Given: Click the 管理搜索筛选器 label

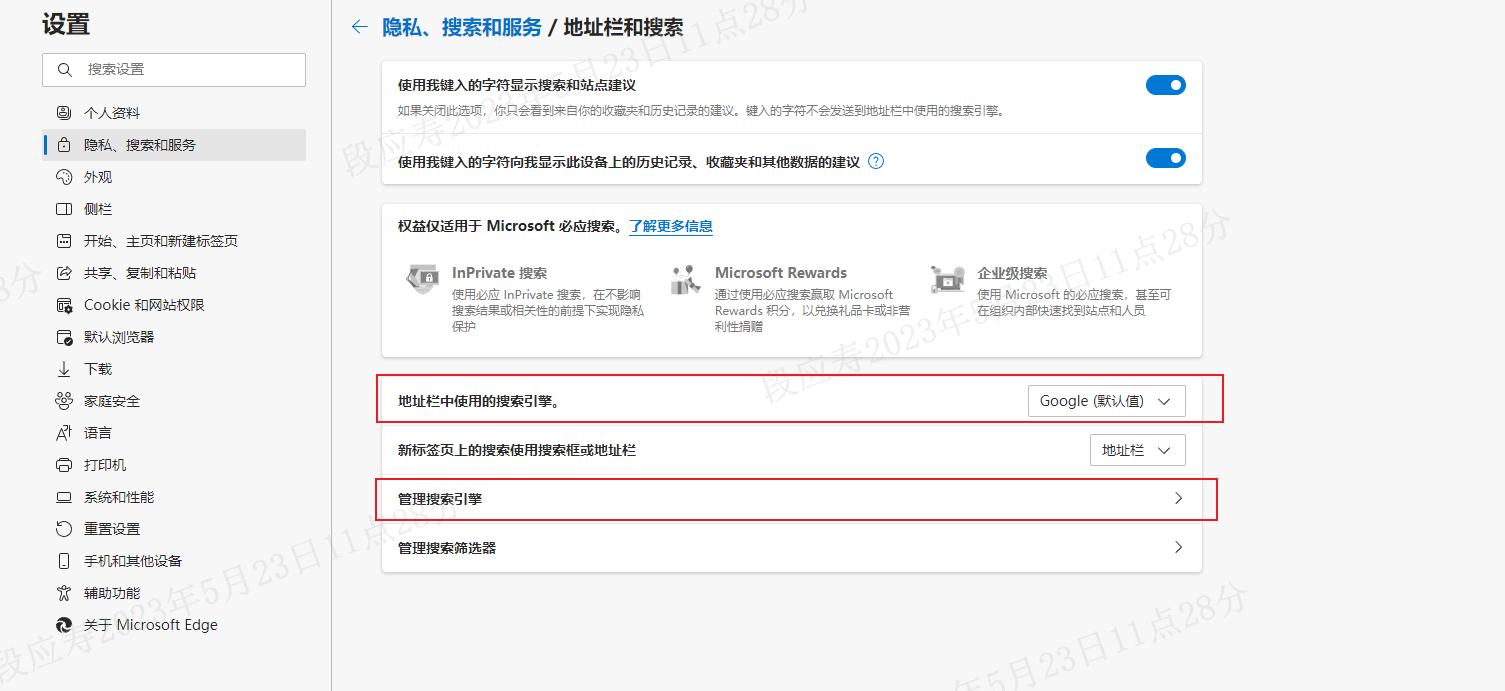Looking at the screenshot, I should tap(447, 547).
